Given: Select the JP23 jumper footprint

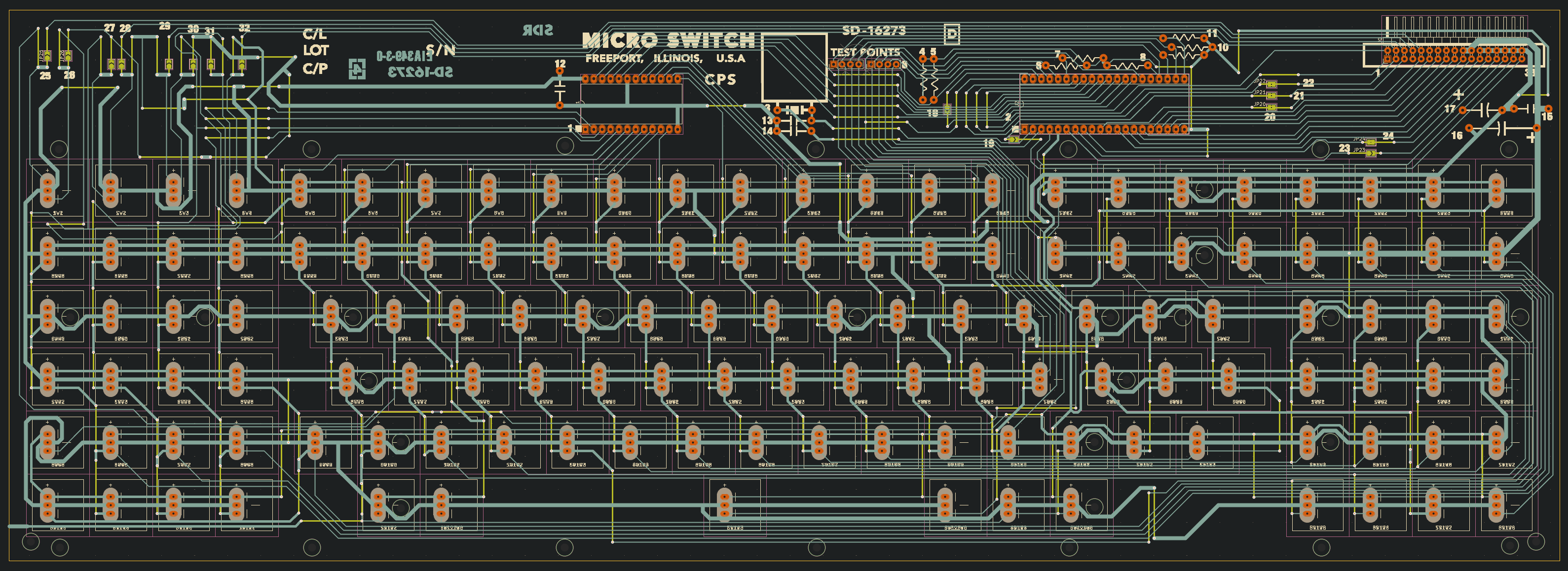Looking at the screenshot, I should (x=1370, y=153).
